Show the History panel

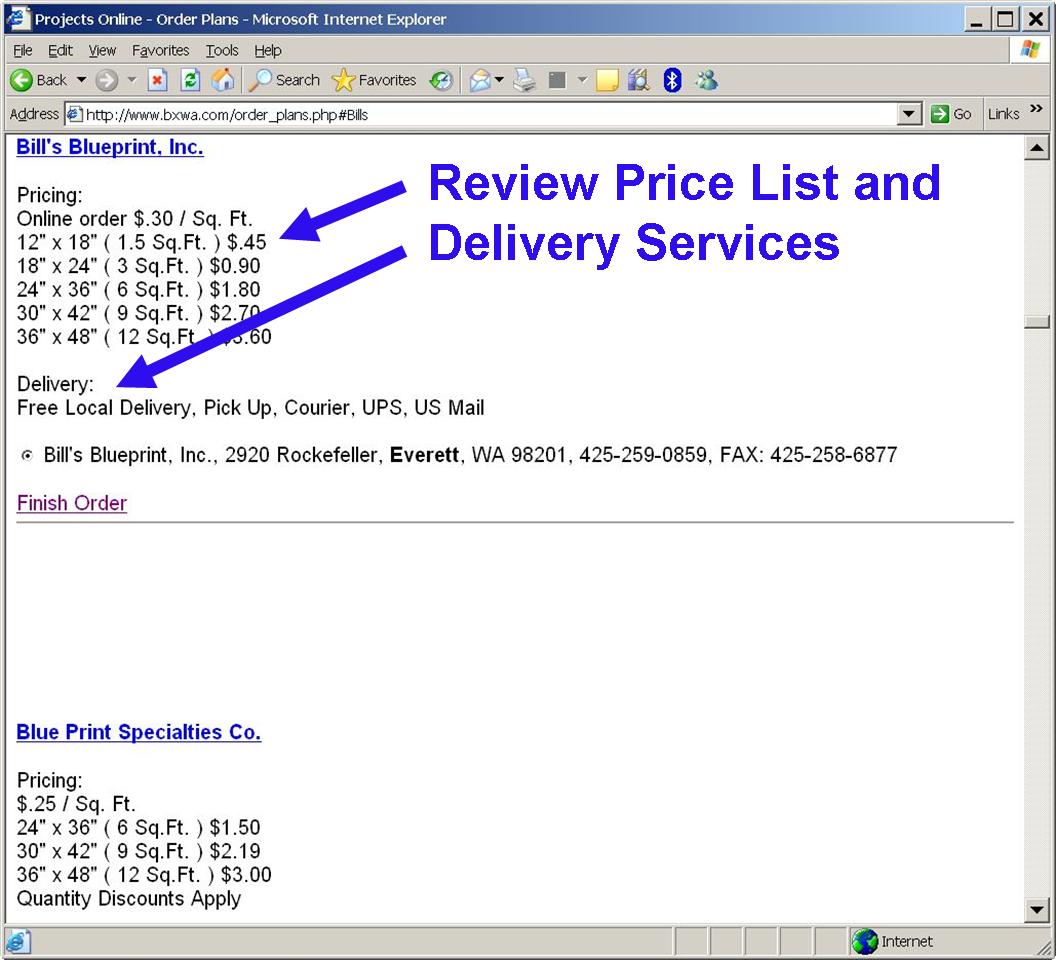[x=441, y=81]
